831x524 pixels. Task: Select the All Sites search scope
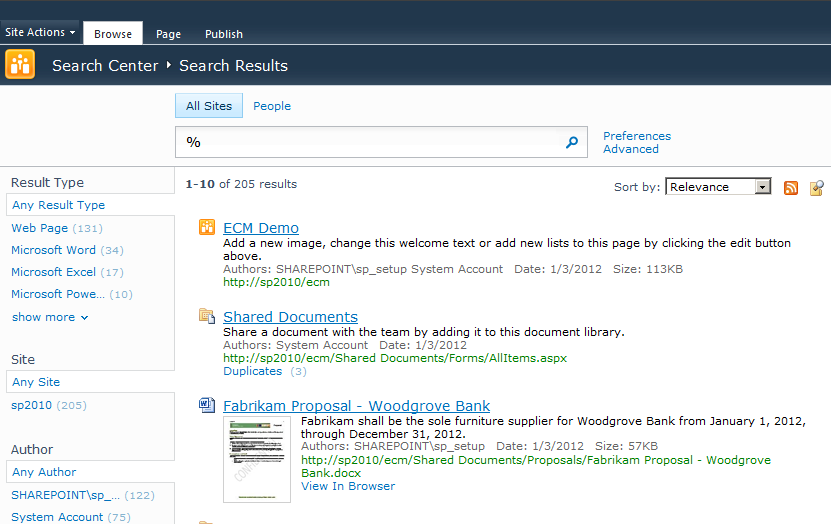pyautogui.click(x=209, y=105)
